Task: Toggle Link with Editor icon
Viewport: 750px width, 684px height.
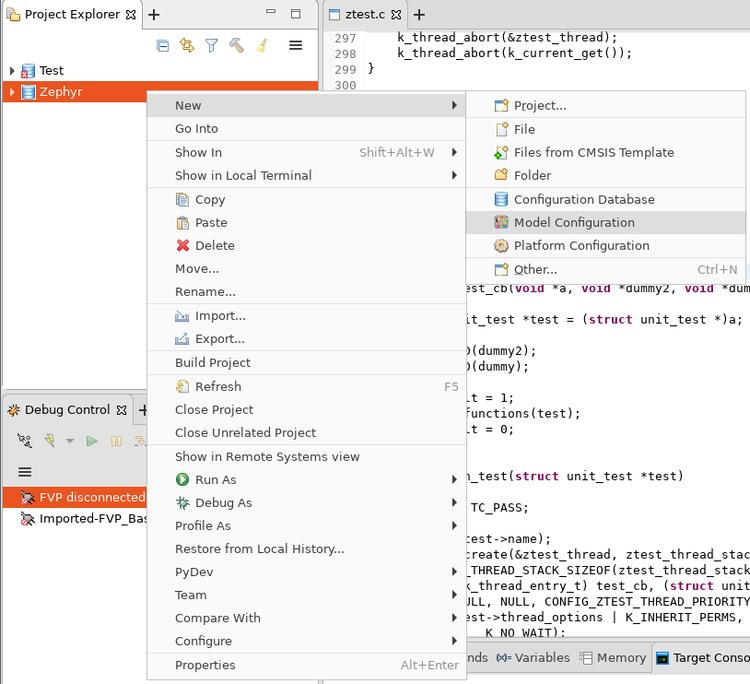Action: point(187,45)
